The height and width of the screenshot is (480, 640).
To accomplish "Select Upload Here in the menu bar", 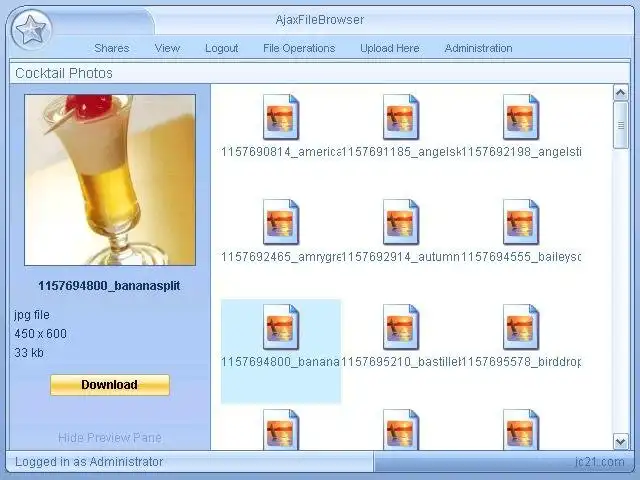I will 389,48.
